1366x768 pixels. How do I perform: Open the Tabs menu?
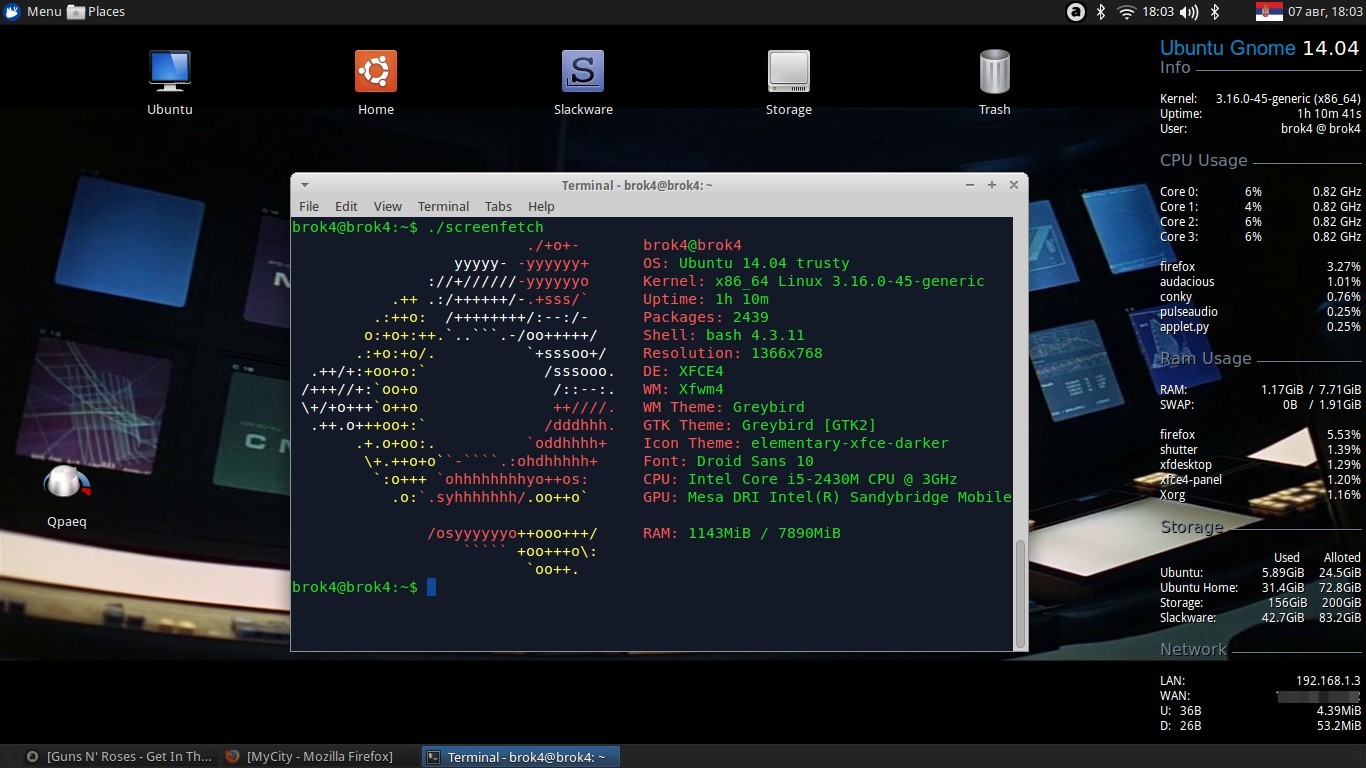coord(498,206)
